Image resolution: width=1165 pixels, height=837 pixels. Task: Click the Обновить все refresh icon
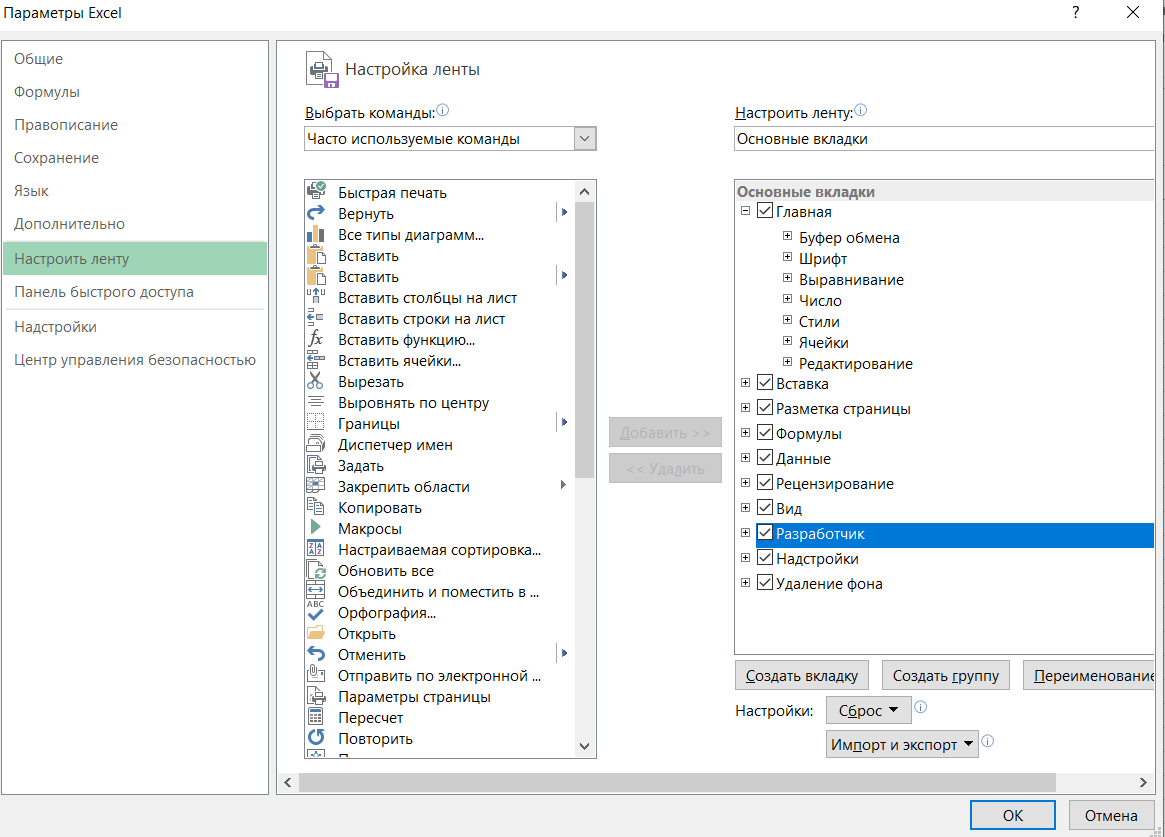(x=317, y=570)
